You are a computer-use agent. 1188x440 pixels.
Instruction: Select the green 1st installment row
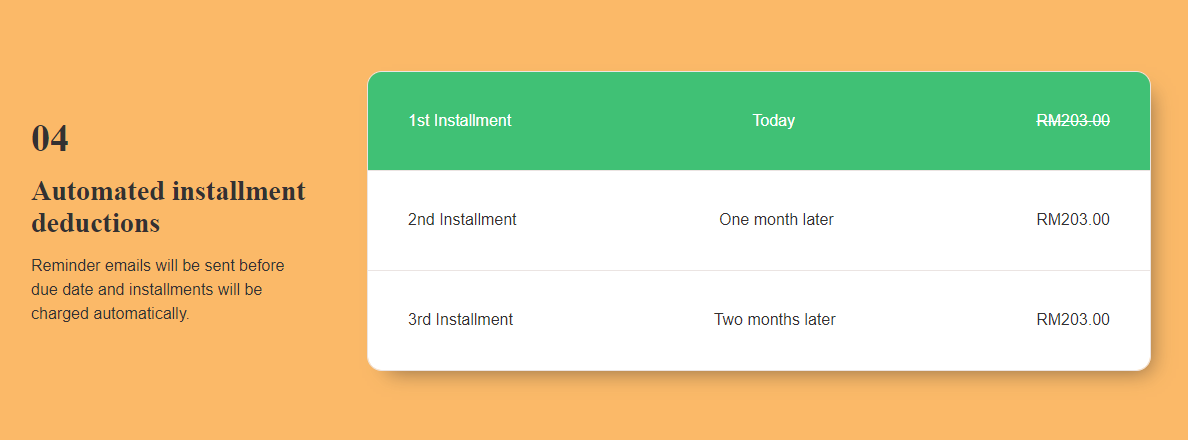click(x=759, y=121)
